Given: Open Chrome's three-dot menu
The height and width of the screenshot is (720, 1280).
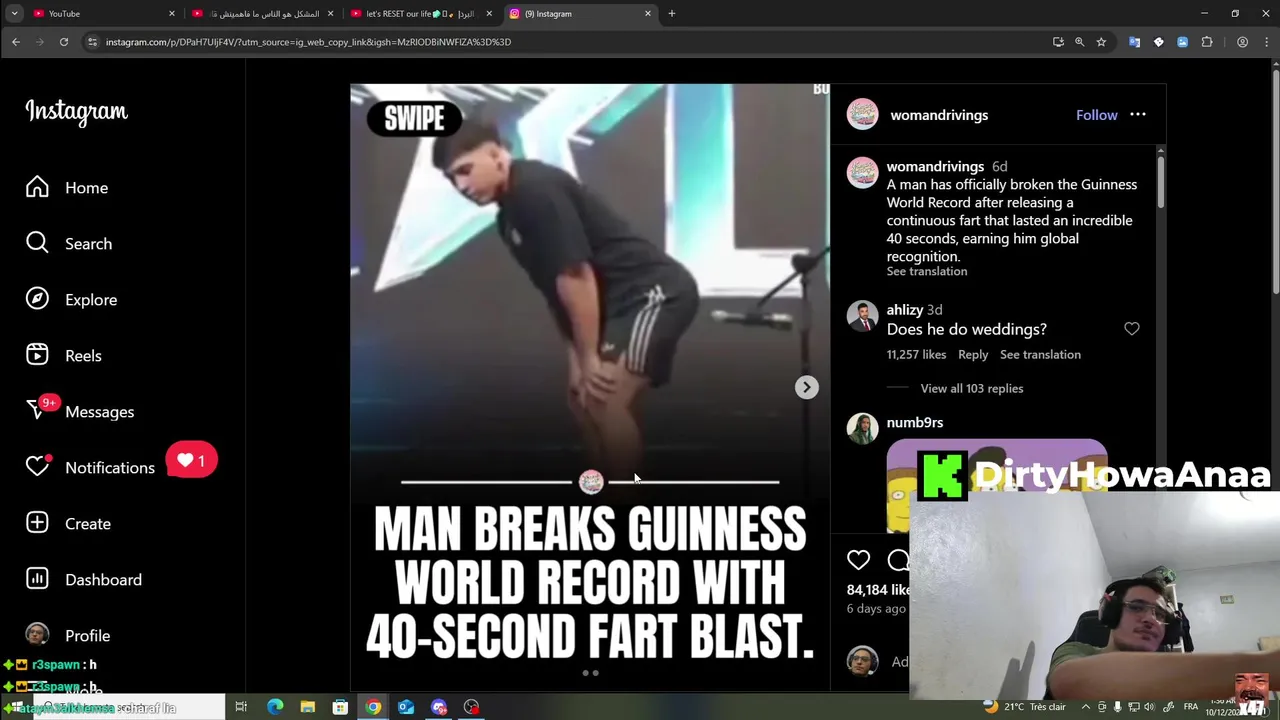Looking at the screenshot, I should pos(1265,42).
